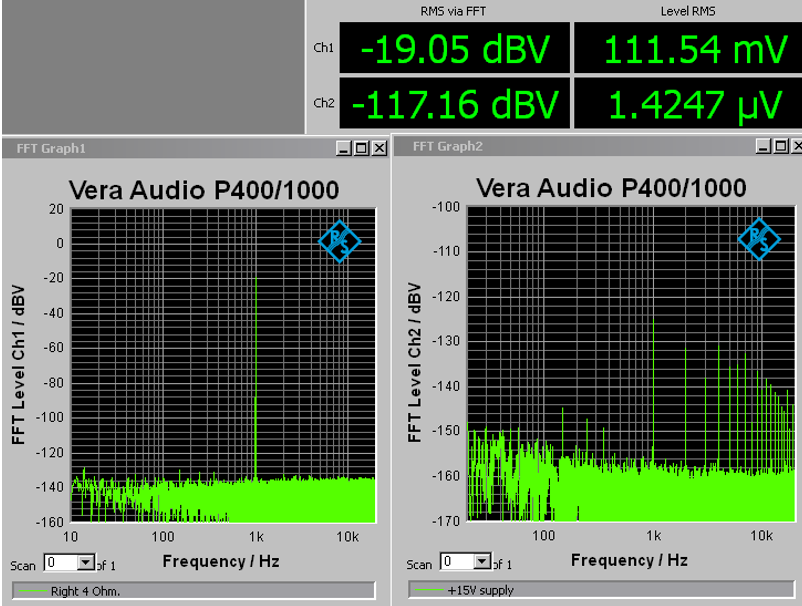Click 'RMS via FFT' column header
The width and height of the screenshot is (802, 606).
(453, 11)
